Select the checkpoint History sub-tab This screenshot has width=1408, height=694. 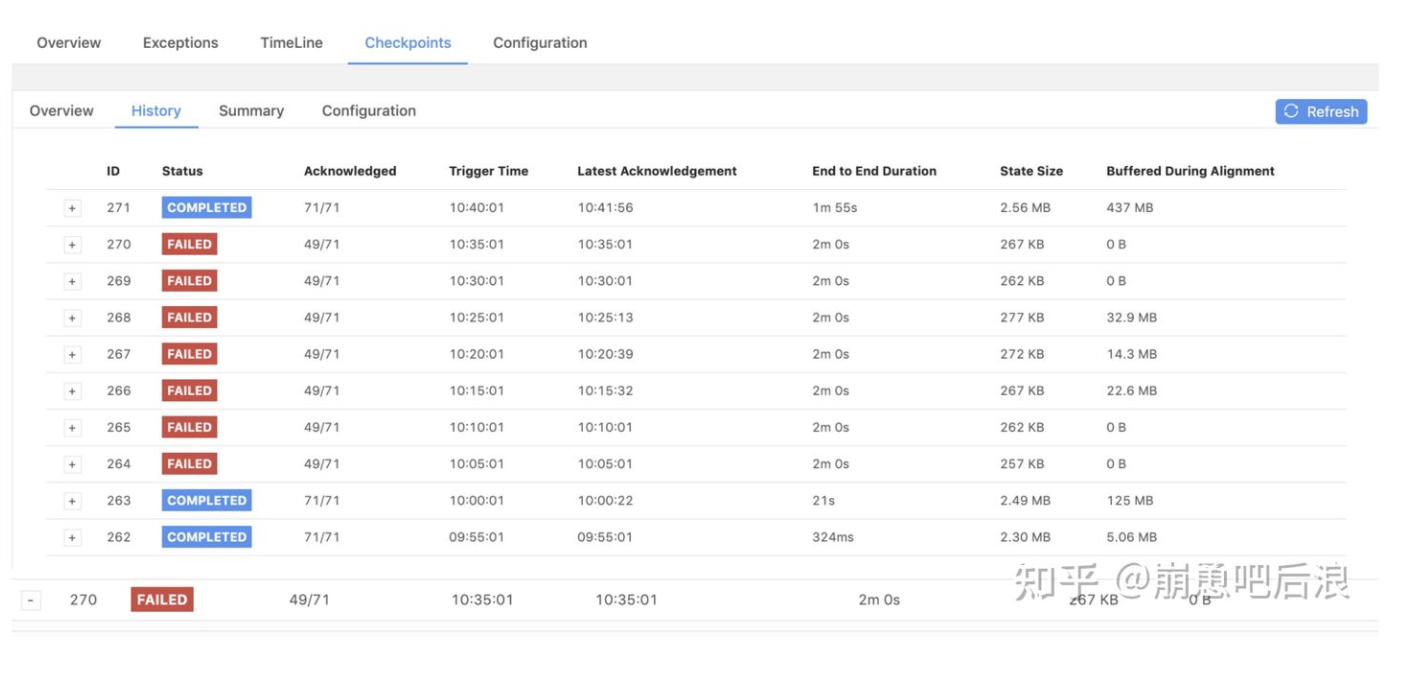tap(156, 111)
